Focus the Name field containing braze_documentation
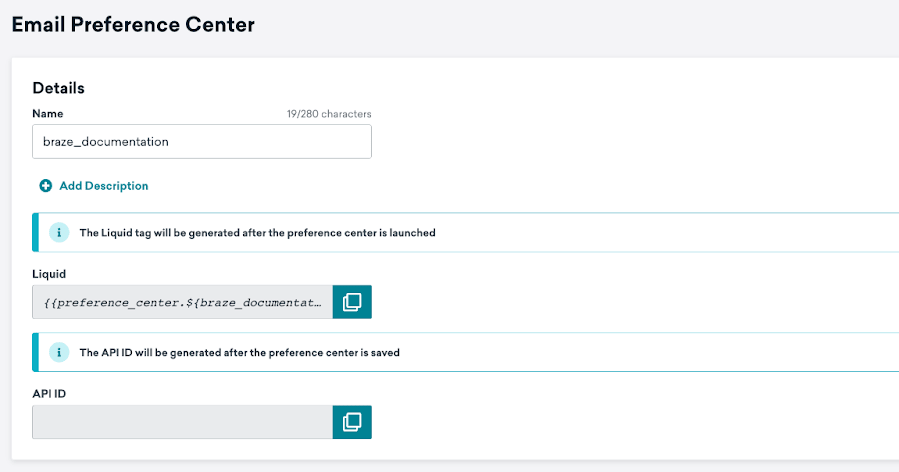Viewport: 899px width, 472px height. pyautogui.click(x=202, y=142)
